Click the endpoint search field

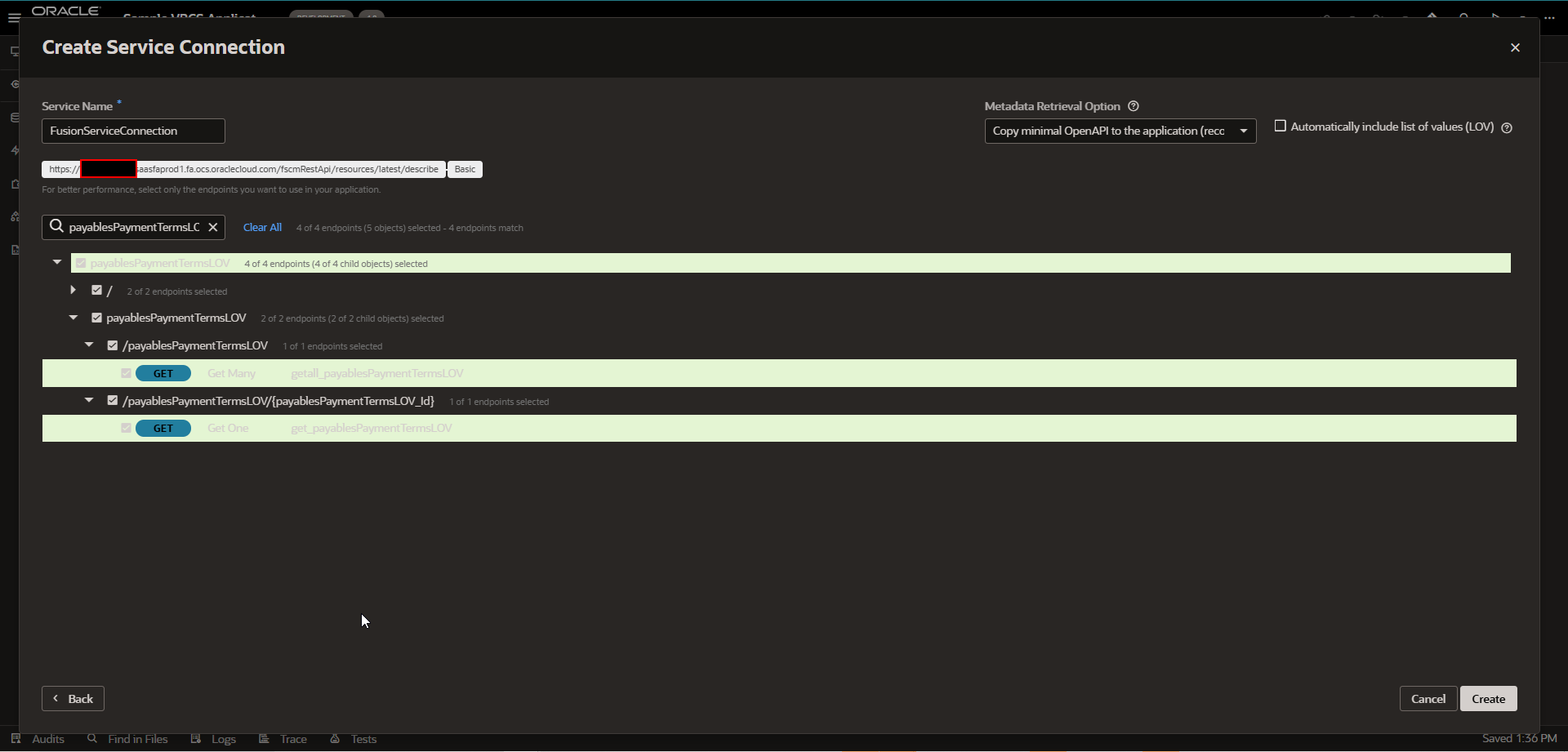(134, 228)
